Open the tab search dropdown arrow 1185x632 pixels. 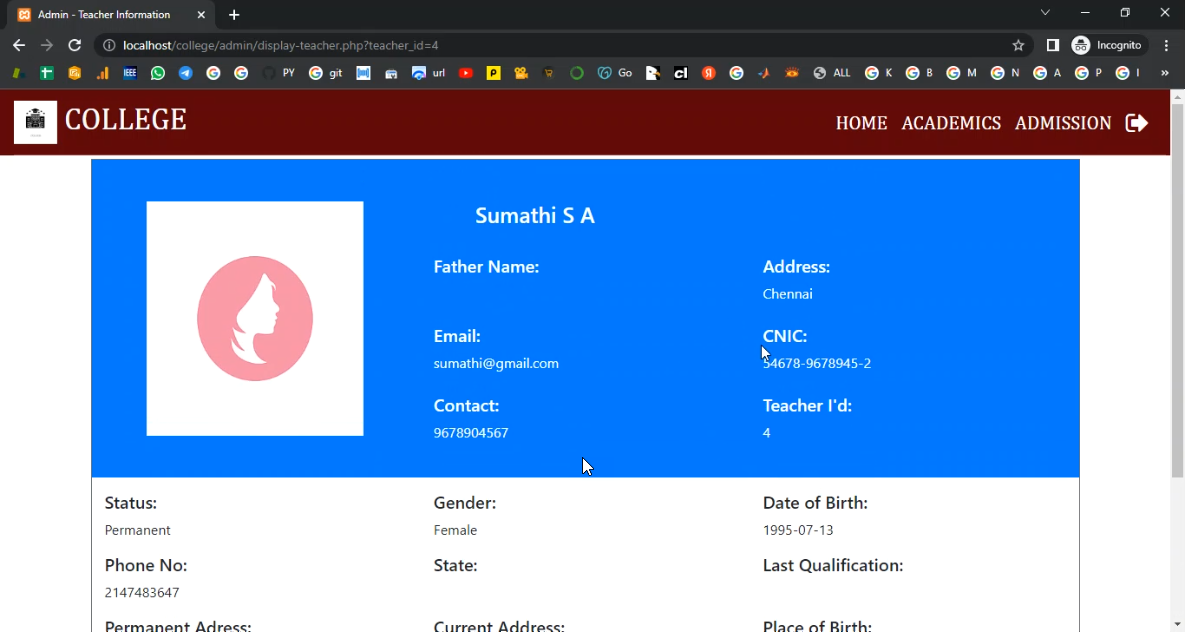coord(1045,13)
